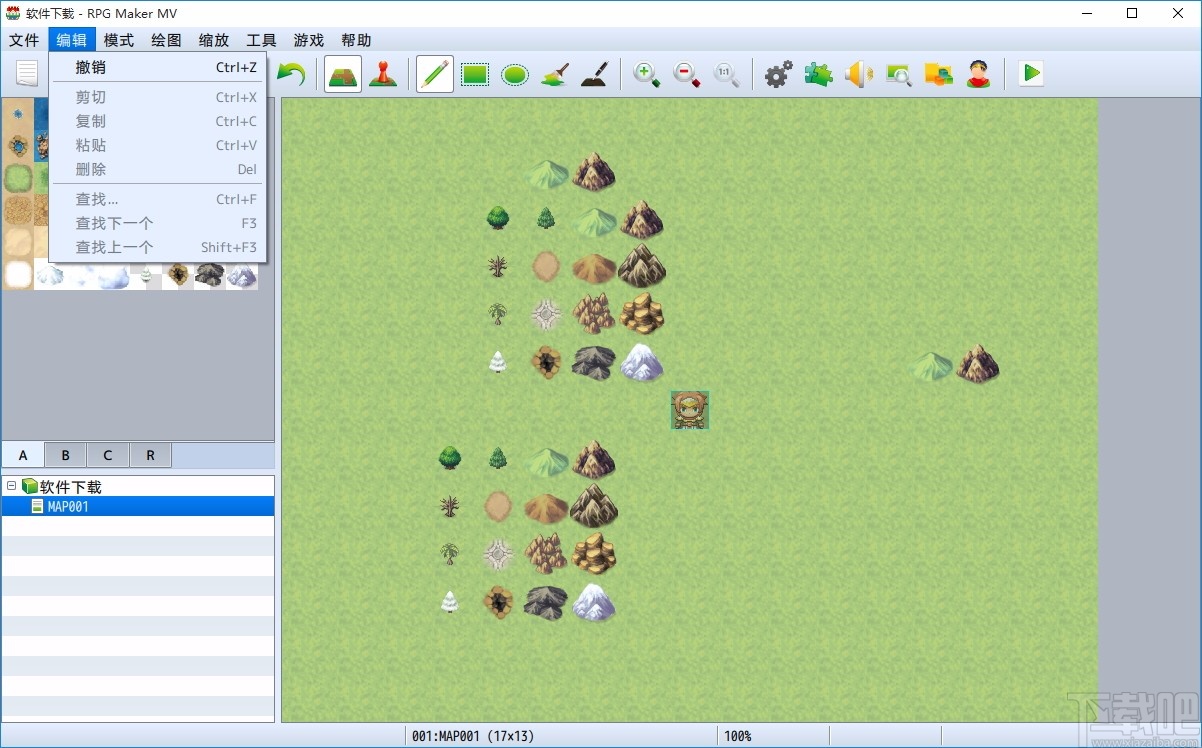Select the Flood Fill tool
Image resolution: width=1202 pixels, height=748 pixels.
pos(554,73)
